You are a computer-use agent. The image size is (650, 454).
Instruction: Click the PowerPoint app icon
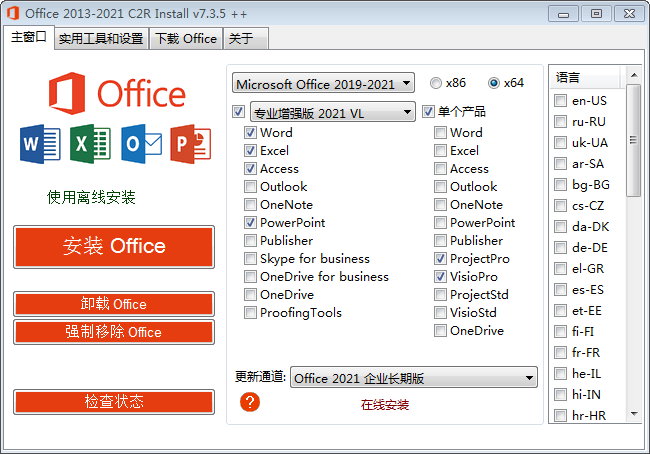(x=190, y=145)
